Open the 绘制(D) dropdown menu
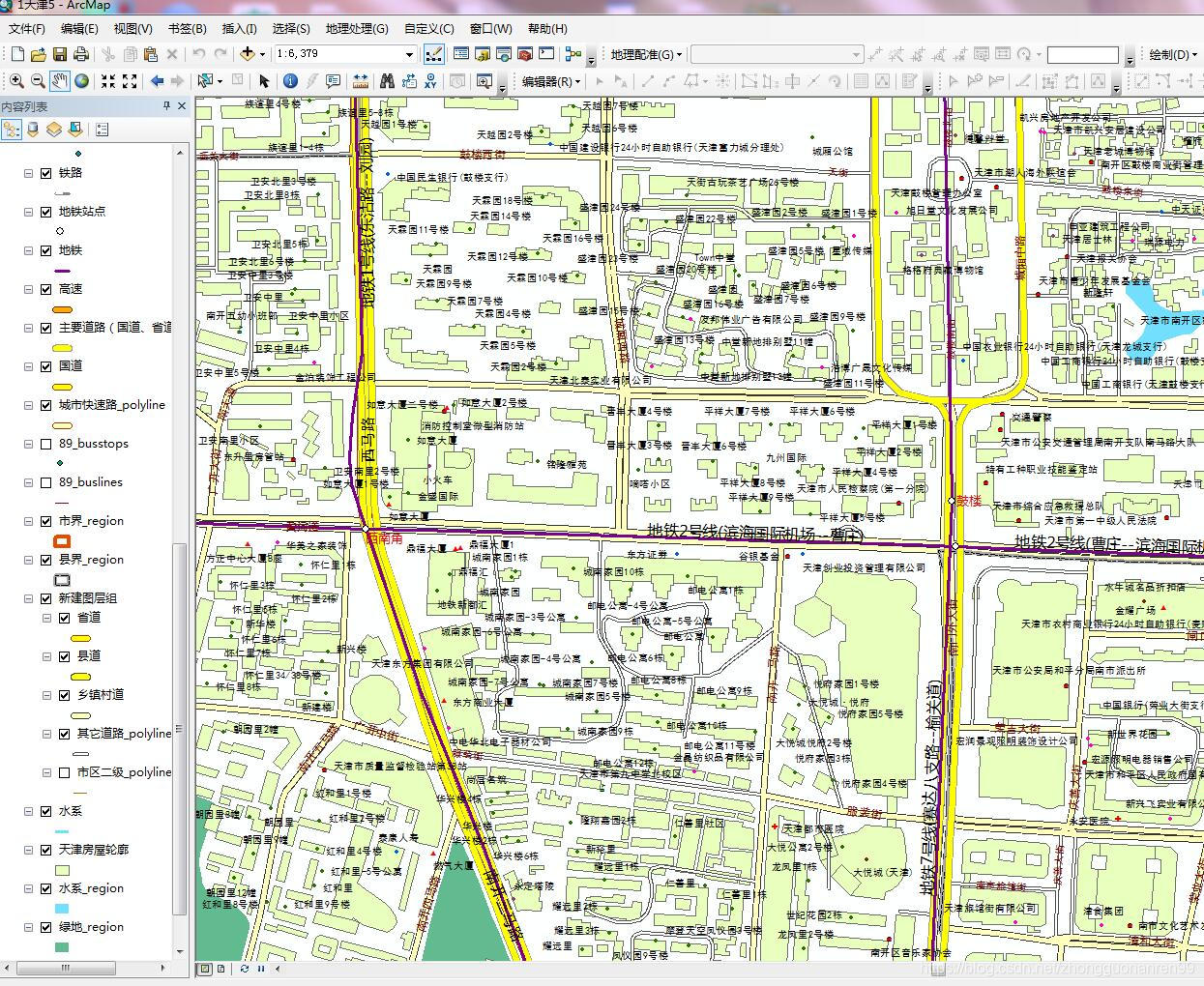This screenshot has height=986, width=1204. pyautogui.click(x=1173, y=54)
